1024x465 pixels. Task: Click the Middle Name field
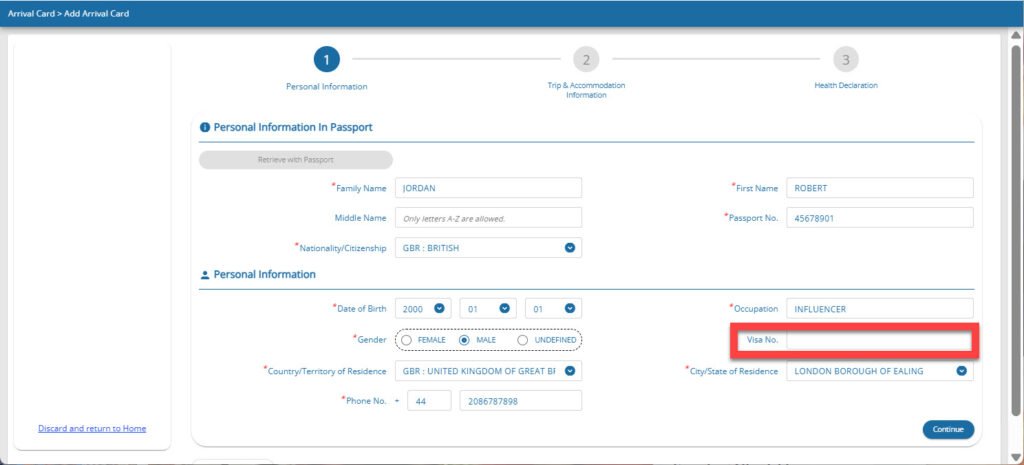[488, 218]
